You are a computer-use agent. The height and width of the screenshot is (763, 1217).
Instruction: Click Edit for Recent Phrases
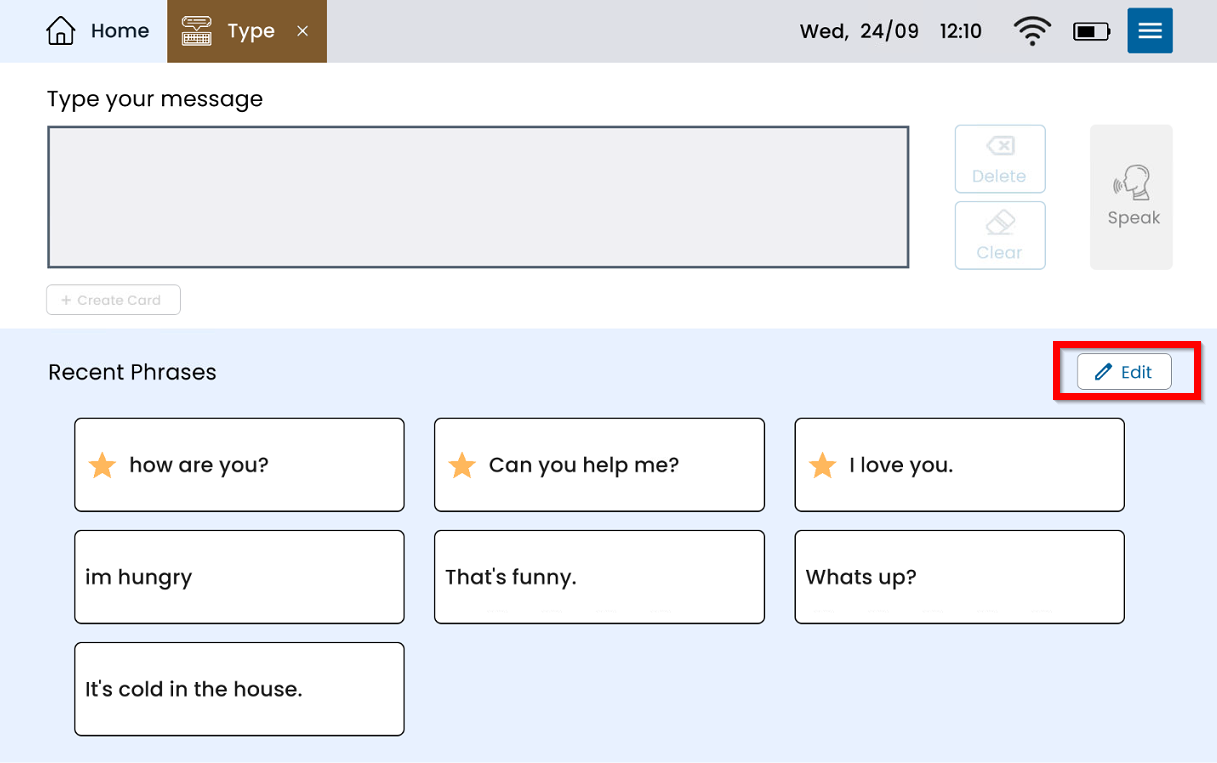pos(1124,372)
